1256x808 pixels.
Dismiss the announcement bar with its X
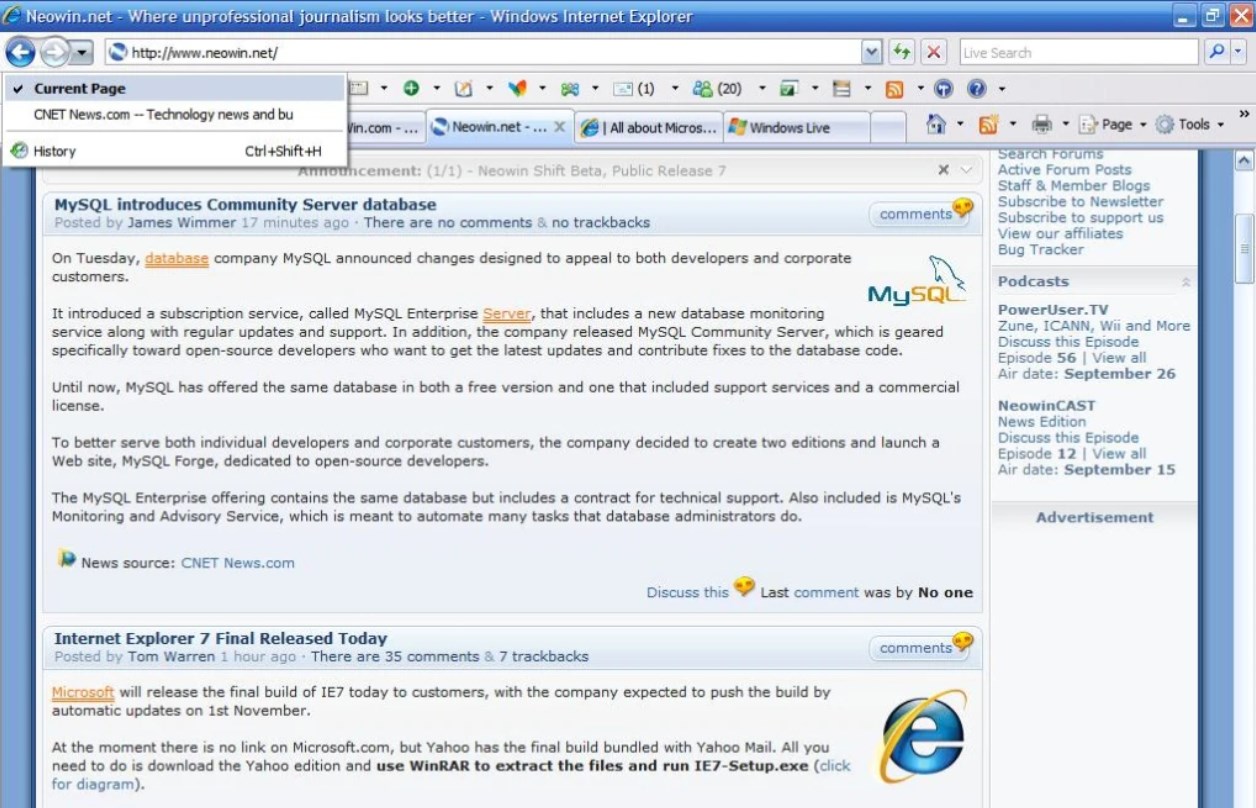943,170
